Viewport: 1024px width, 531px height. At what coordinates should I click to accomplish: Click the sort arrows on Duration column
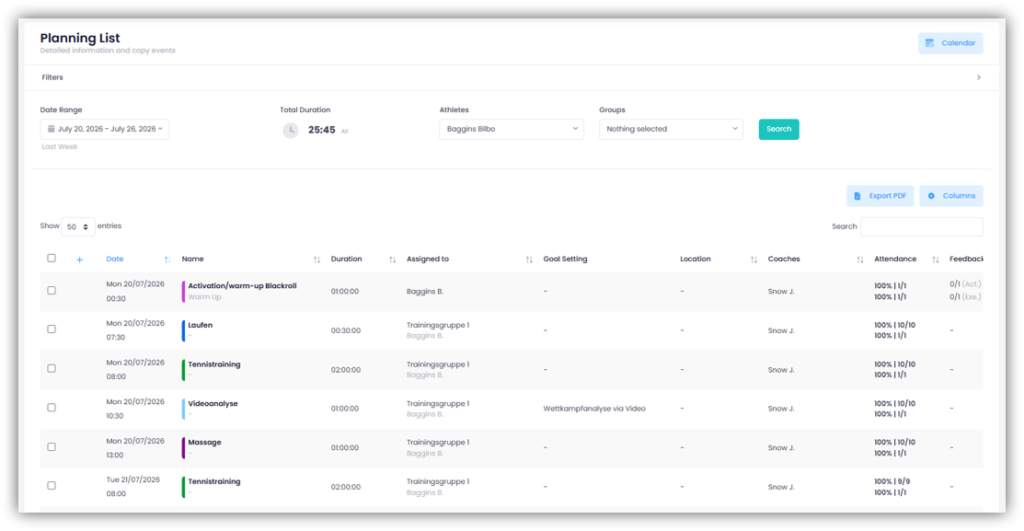click(x=392, y=259)
